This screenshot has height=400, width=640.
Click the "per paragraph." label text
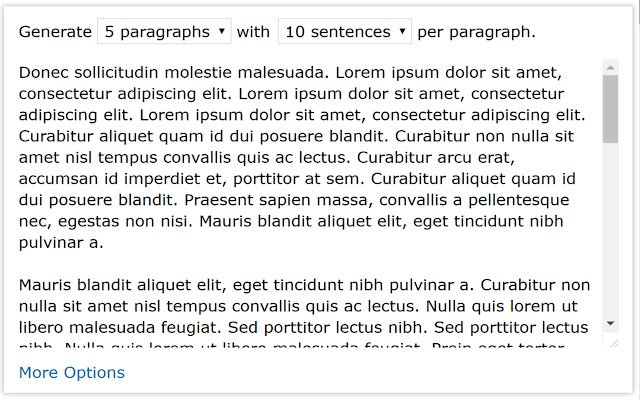476,31
